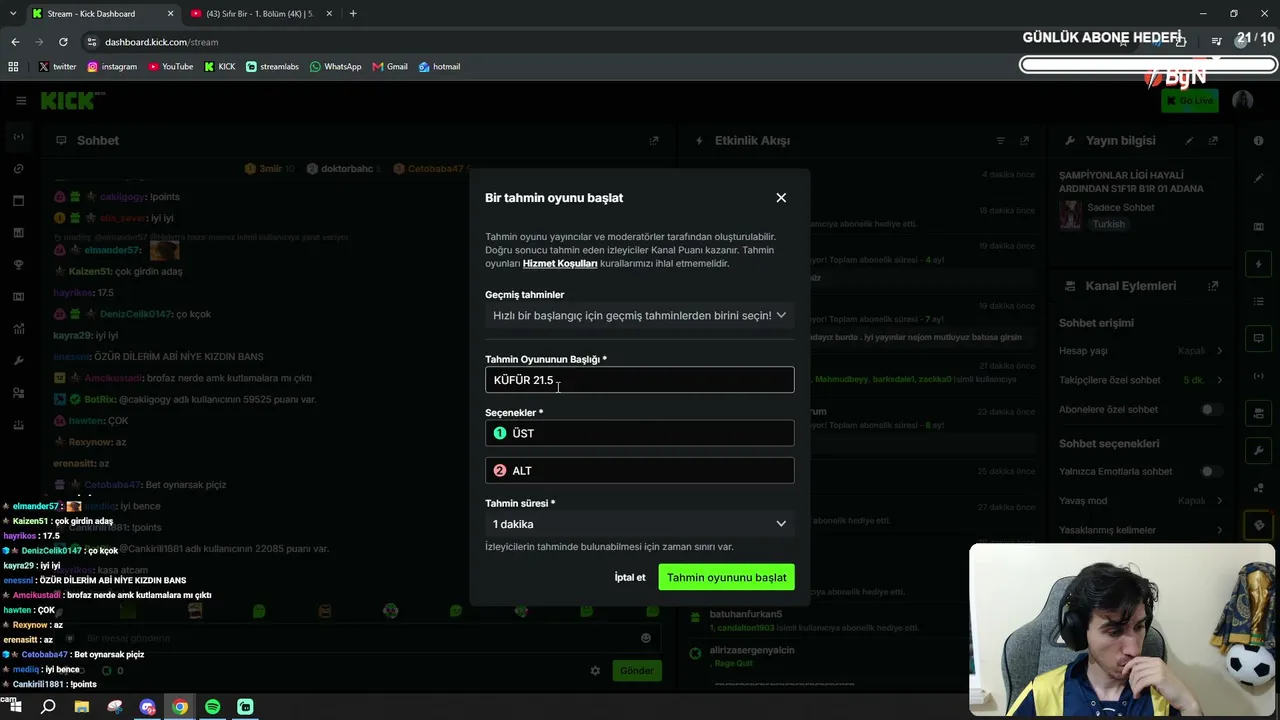Pop out the Sohbet chat panel
Screen dimensions: 1280x720
(654, 141)
